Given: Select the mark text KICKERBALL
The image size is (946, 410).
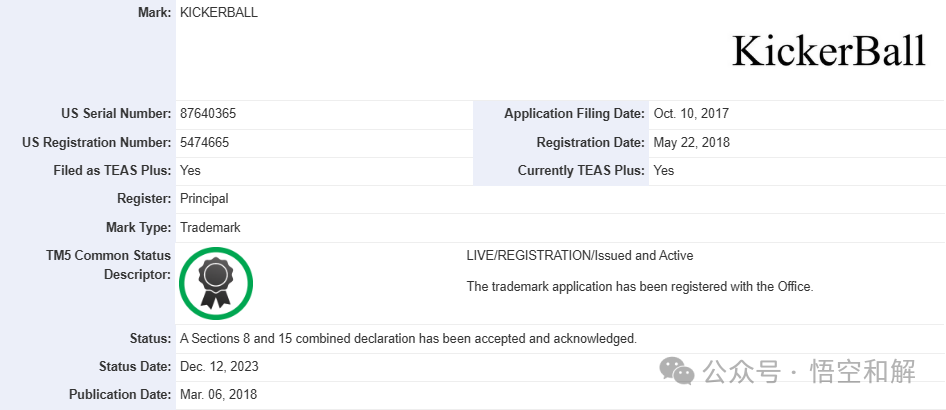Looking at the screenshot, I should click(x=219, y=13).
